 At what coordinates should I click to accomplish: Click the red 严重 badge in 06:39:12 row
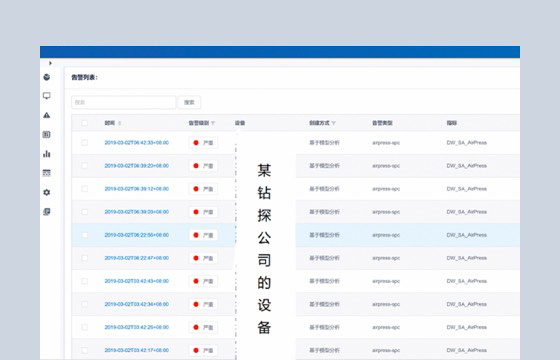coord(203,189)
